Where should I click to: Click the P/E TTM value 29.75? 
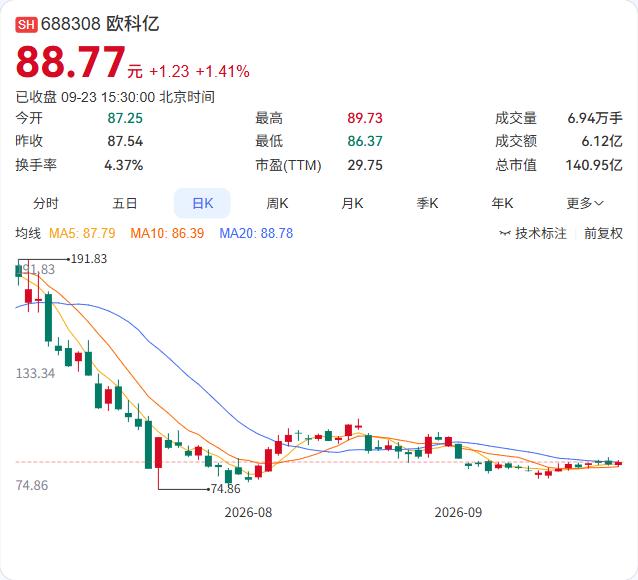tap(365, 165)
